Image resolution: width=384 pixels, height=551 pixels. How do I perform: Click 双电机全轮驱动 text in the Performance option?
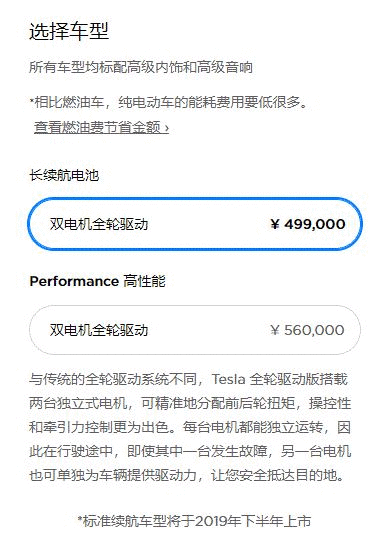[99, 330]
